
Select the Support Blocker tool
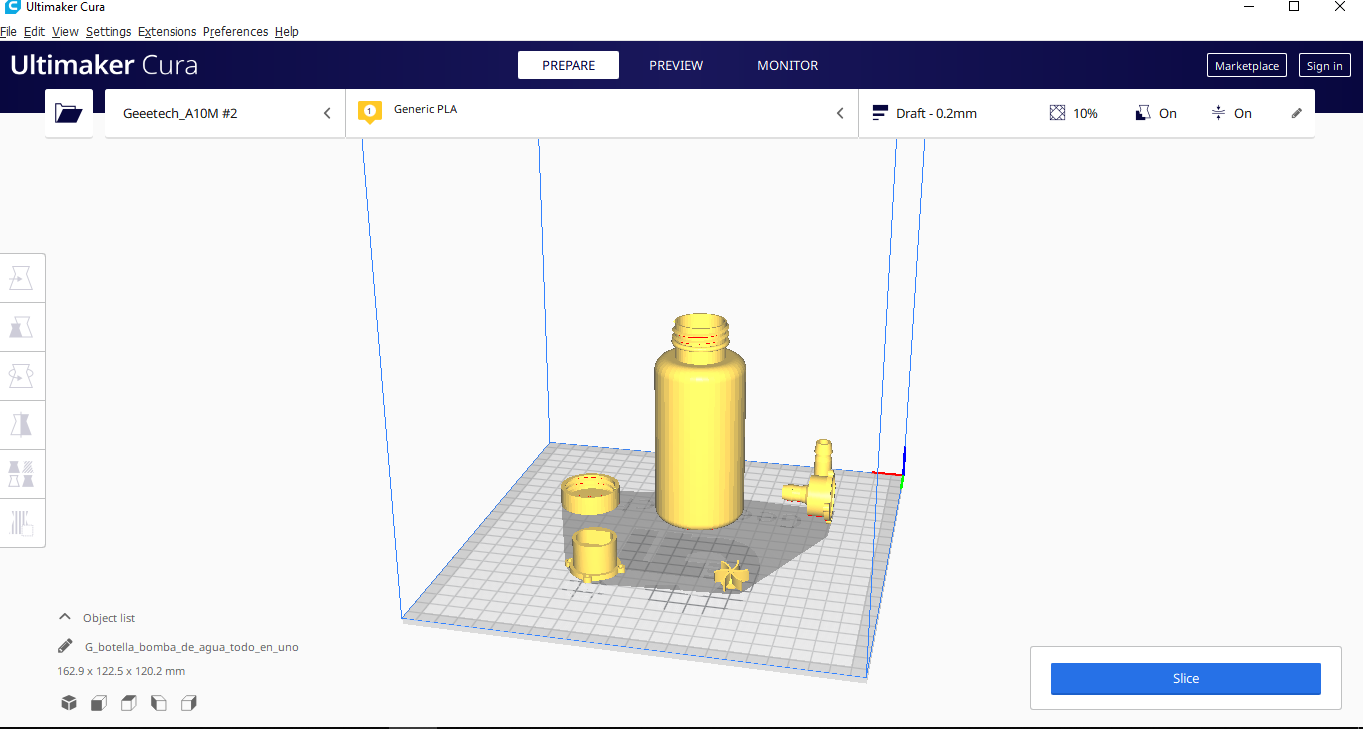[22, 522]
